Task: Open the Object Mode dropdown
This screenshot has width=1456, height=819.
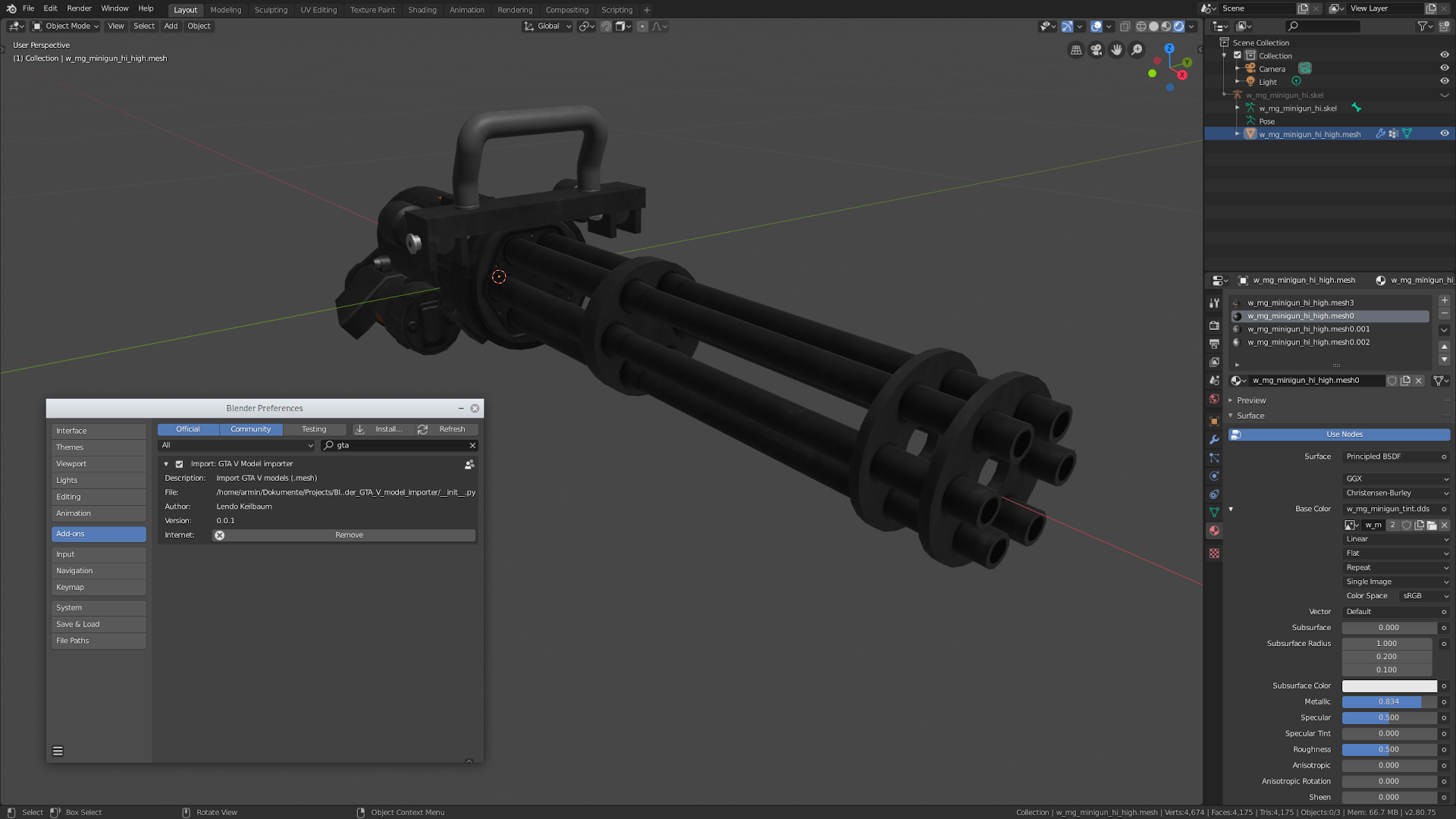Action: [x=66, y=27]
